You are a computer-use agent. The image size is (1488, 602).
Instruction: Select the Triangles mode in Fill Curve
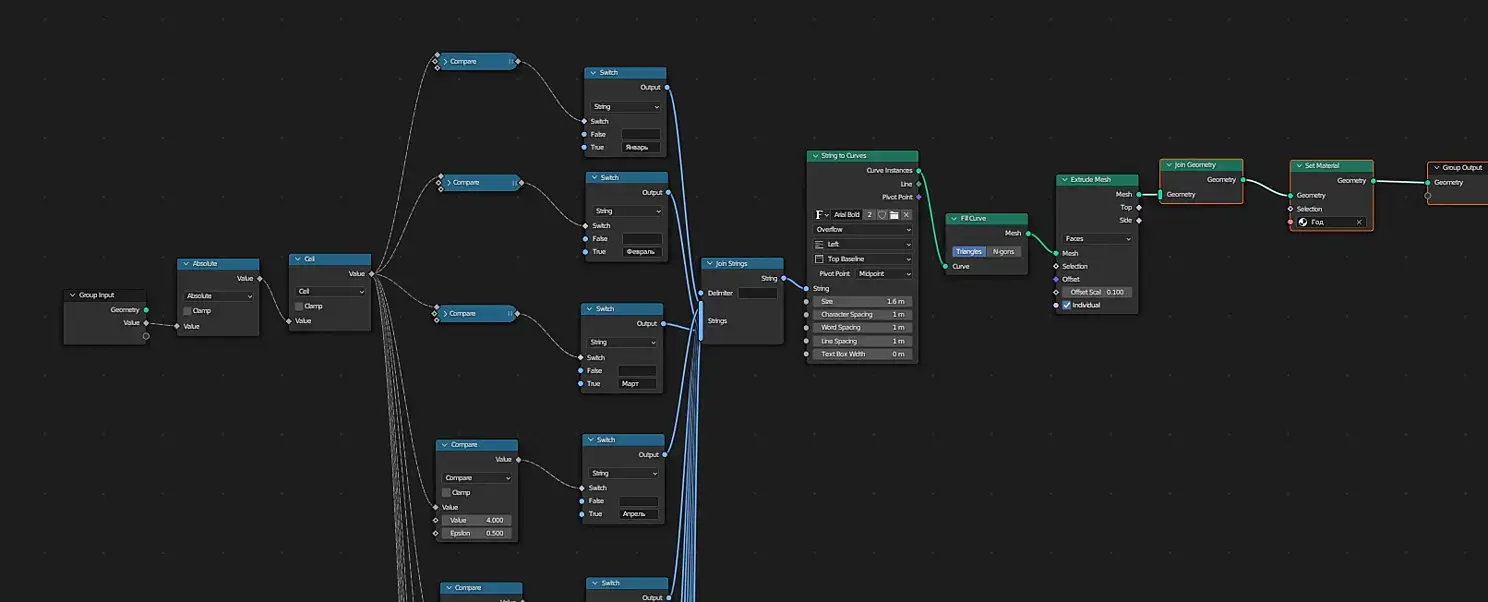[x=968, y=252]
